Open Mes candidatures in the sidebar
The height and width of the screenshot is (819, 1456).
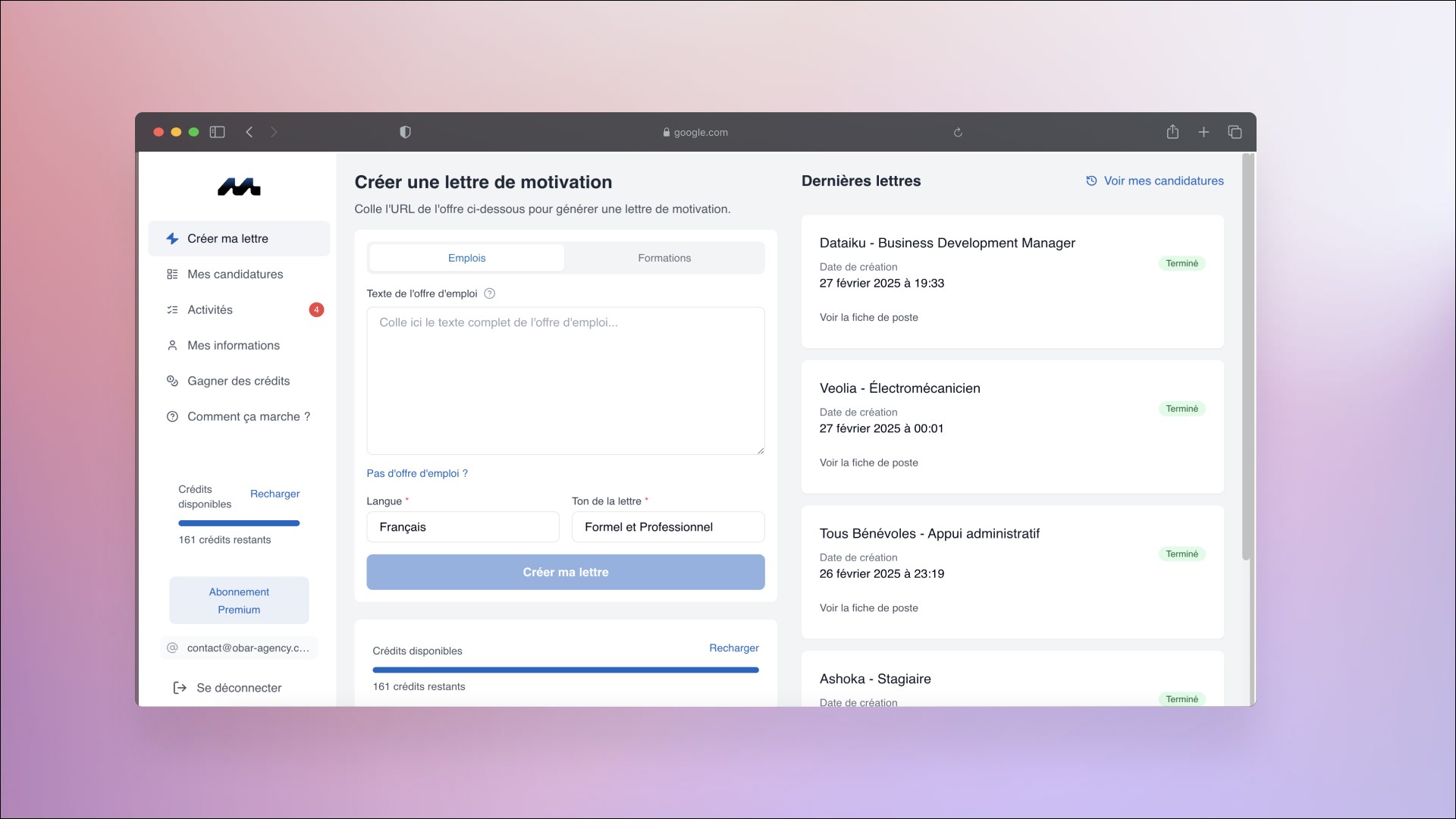(x=239, y=274)
